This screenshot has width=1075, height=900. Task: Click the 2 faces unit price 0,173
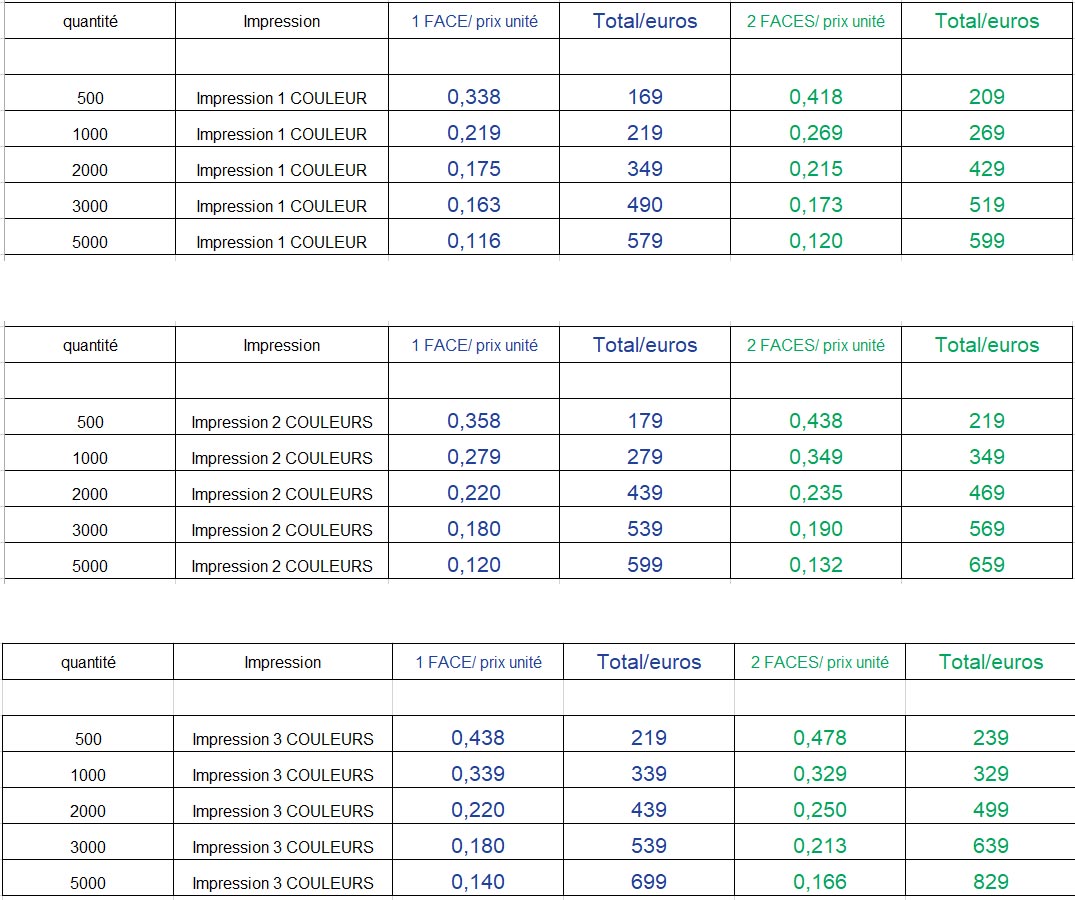[815, 205]
